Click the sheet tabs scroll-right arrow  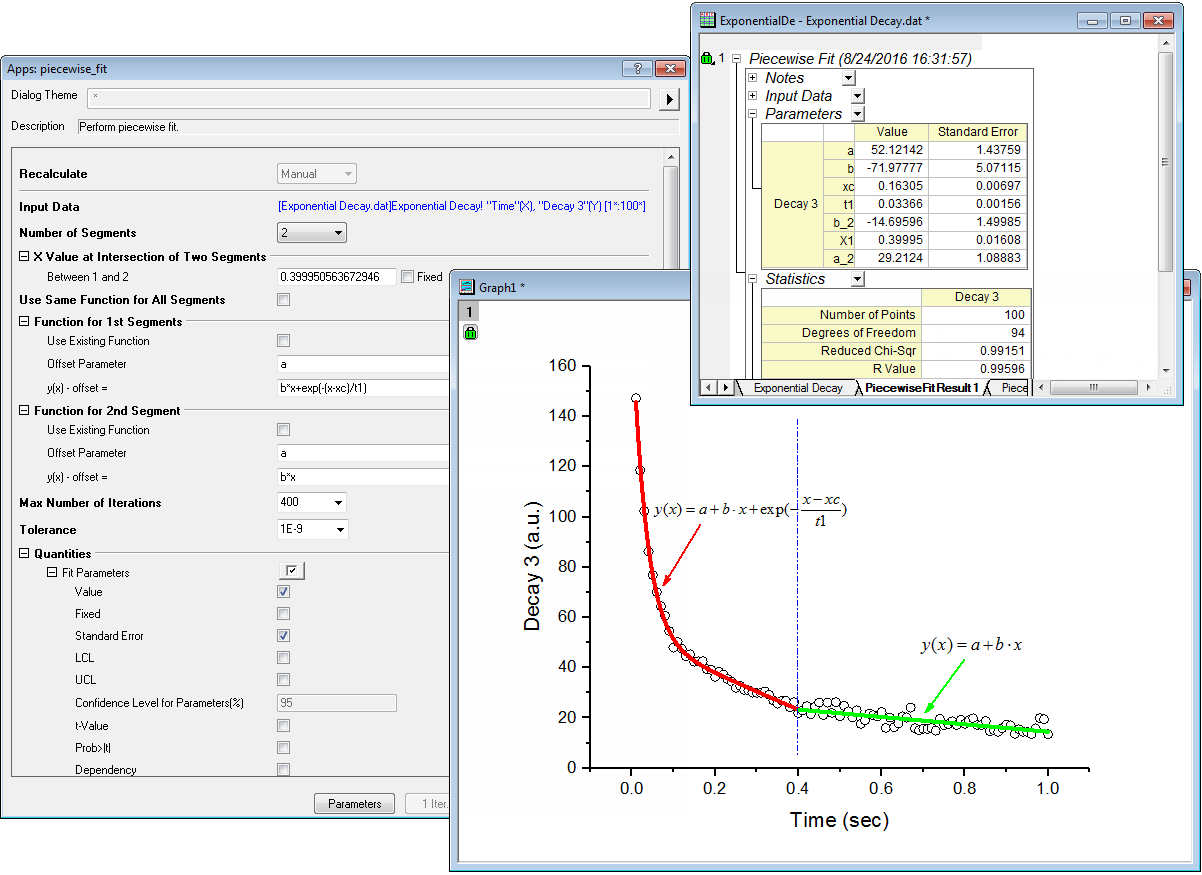tap(724, 388)
